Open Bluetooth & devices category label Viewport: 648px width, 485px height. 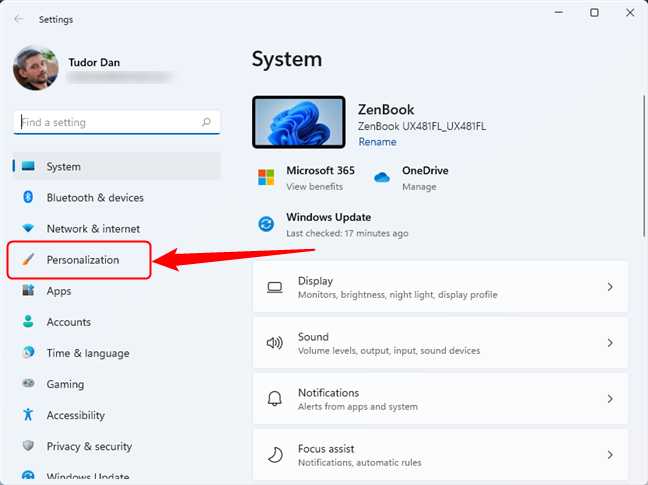(95, 197)
